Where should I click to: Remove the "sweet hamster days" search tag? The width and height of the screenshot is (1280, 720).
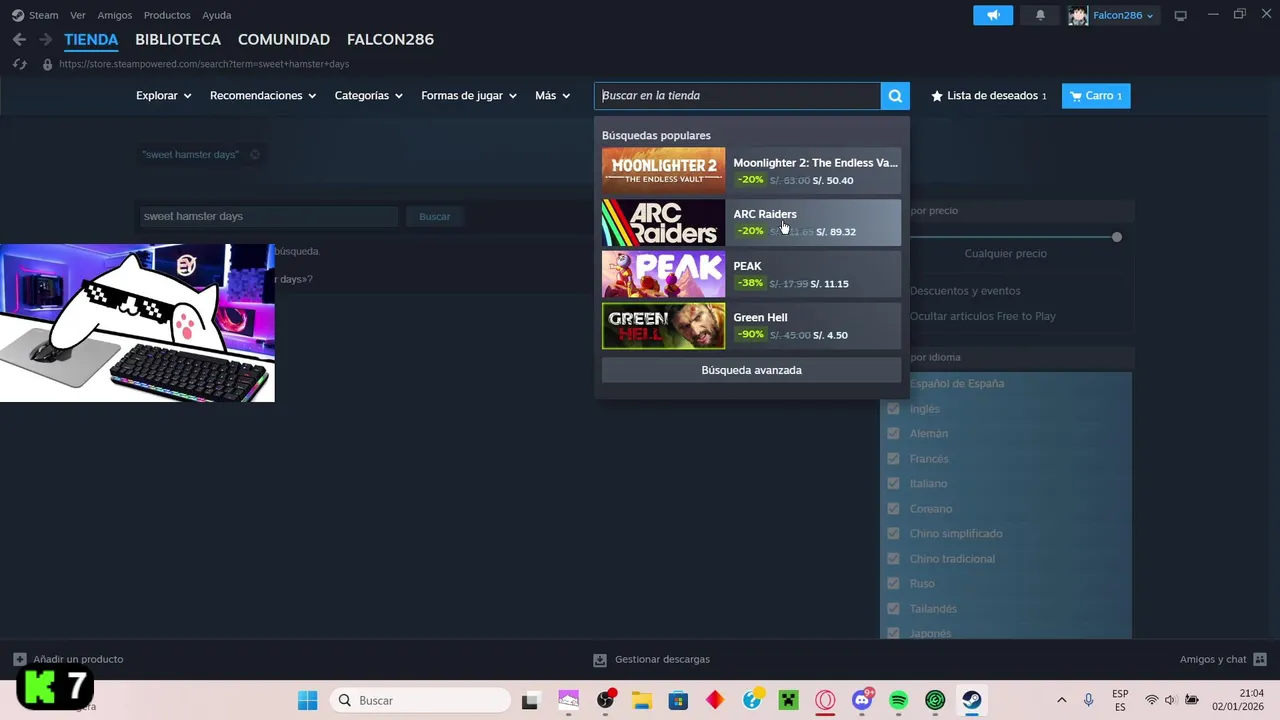click(255, 155)
